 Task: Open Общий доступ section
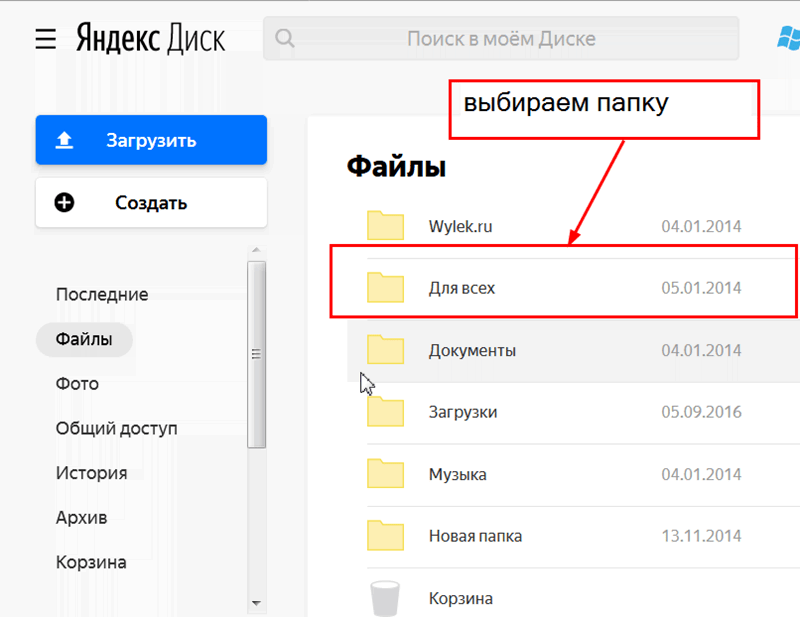coord(116,429)
